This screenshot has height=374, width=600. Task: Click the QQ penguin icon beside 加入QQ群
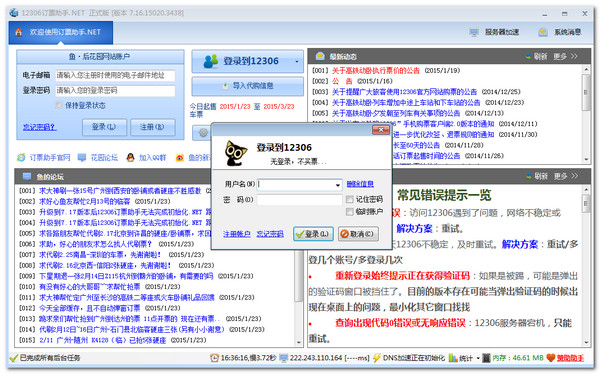[130, 158]
